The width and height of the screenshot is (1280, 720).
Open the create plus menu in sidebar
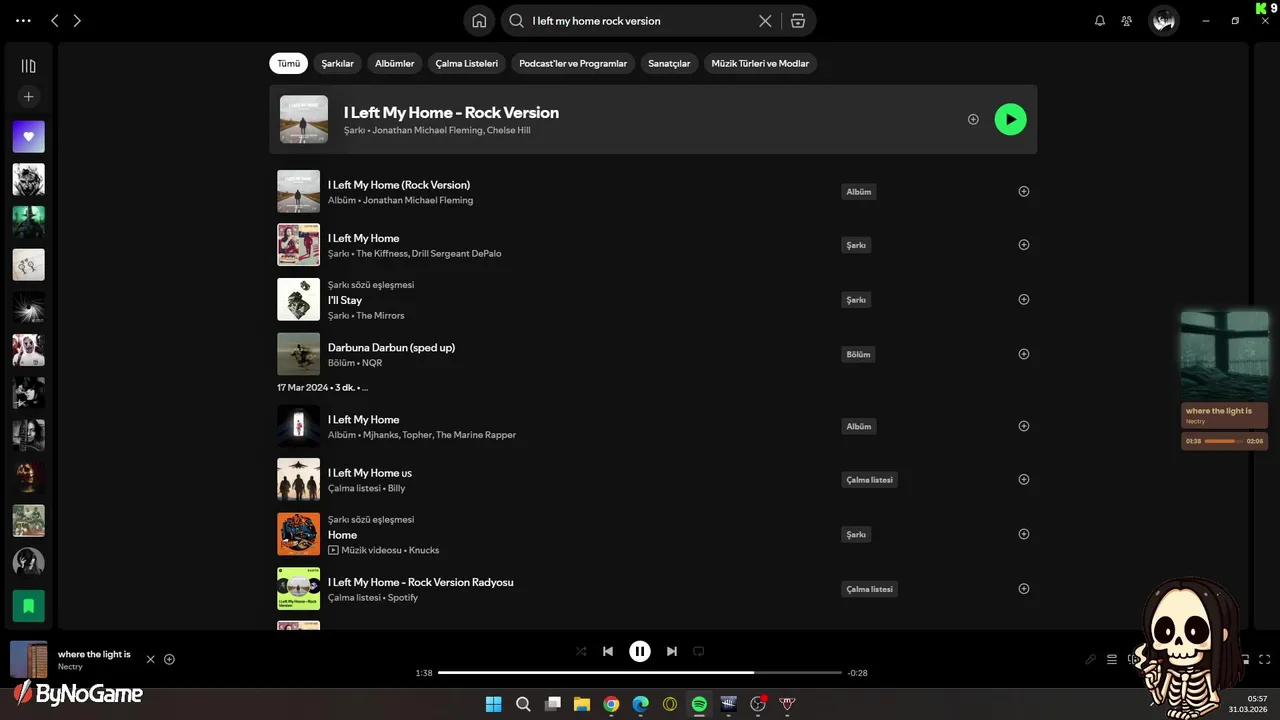click(x=28, y=97)
